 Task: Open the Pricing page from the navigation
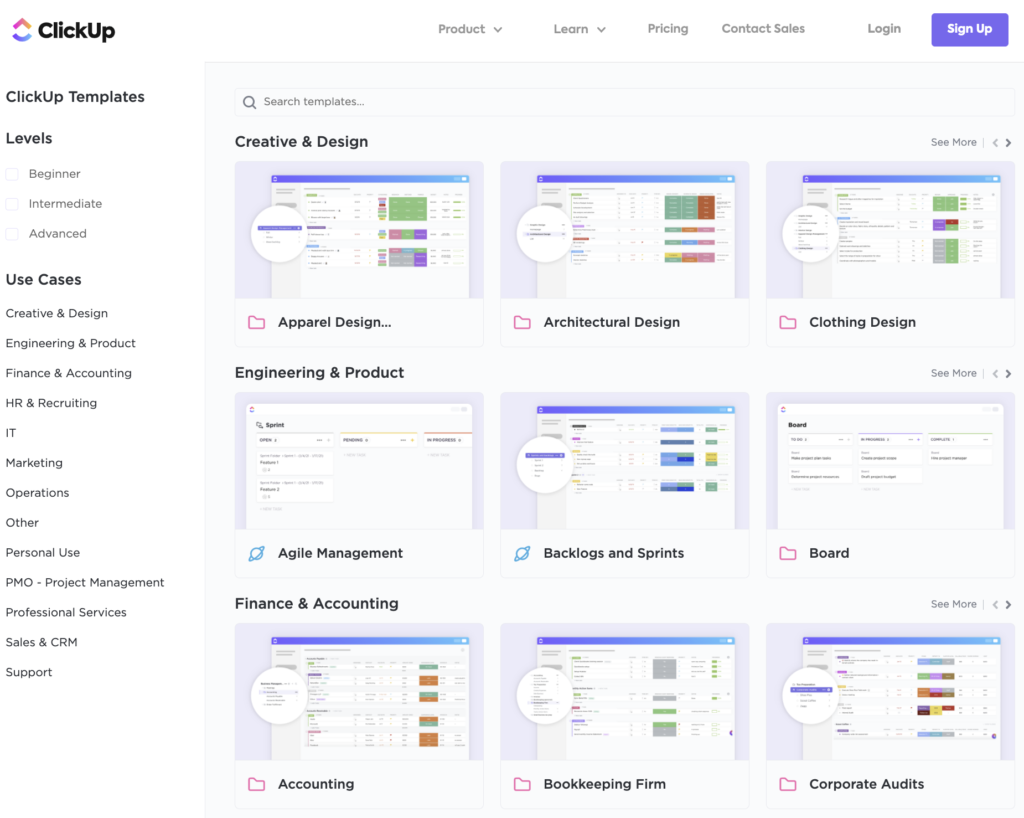click(668, 28)
